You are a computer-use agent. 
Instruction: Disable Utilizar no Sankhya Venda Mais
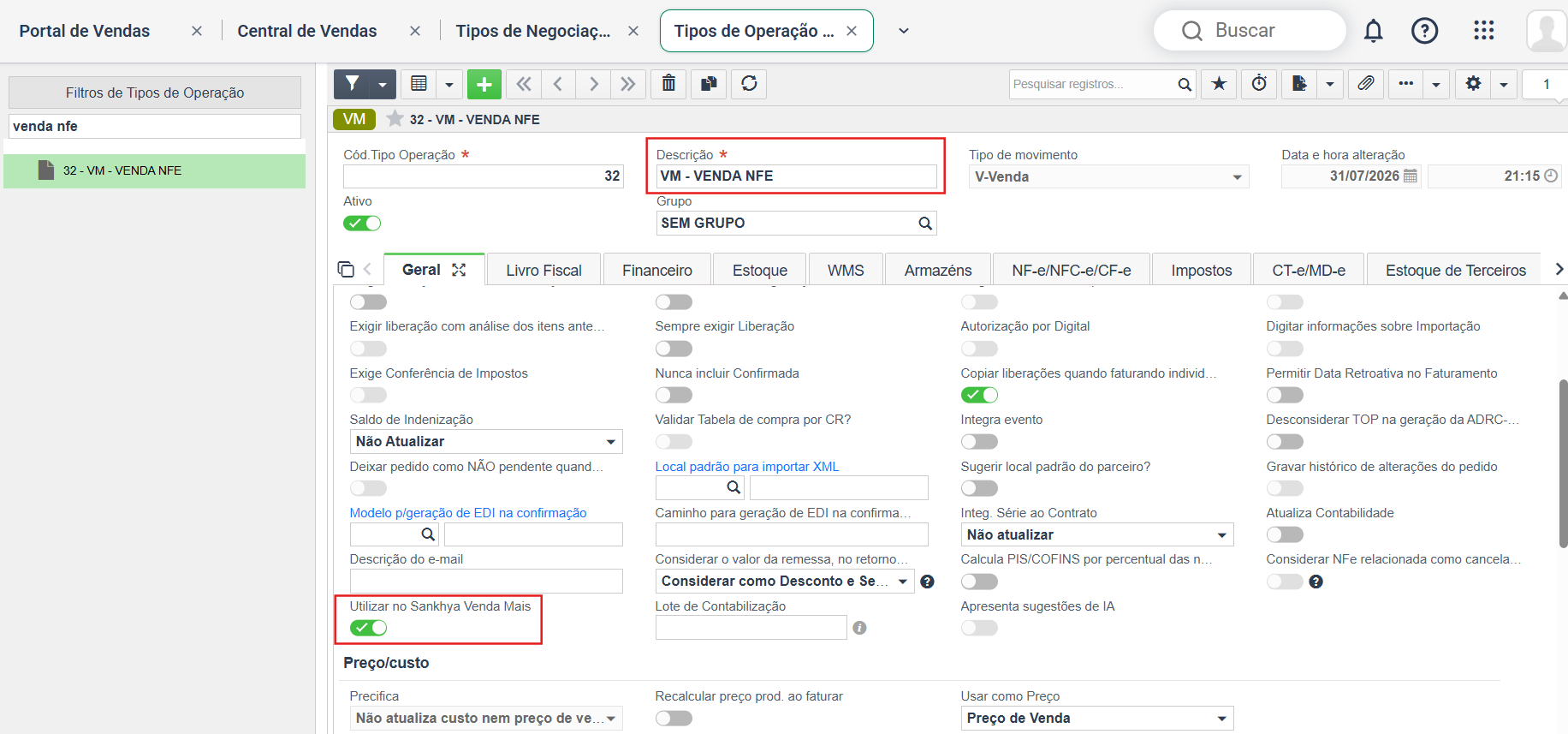[368, 628]
